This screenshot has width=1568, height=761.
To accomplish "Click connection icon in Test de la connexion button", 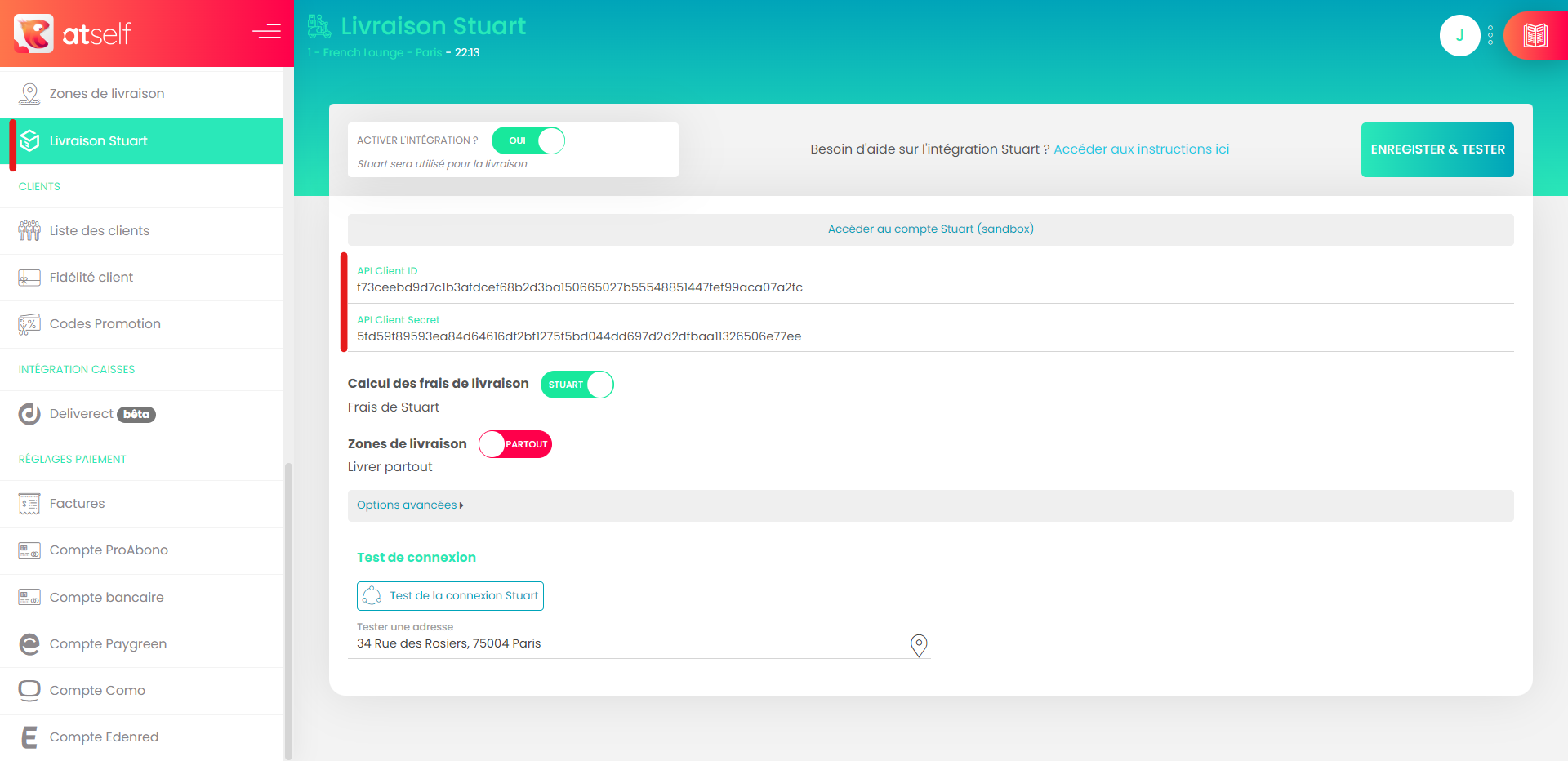I will click(372, 596).
